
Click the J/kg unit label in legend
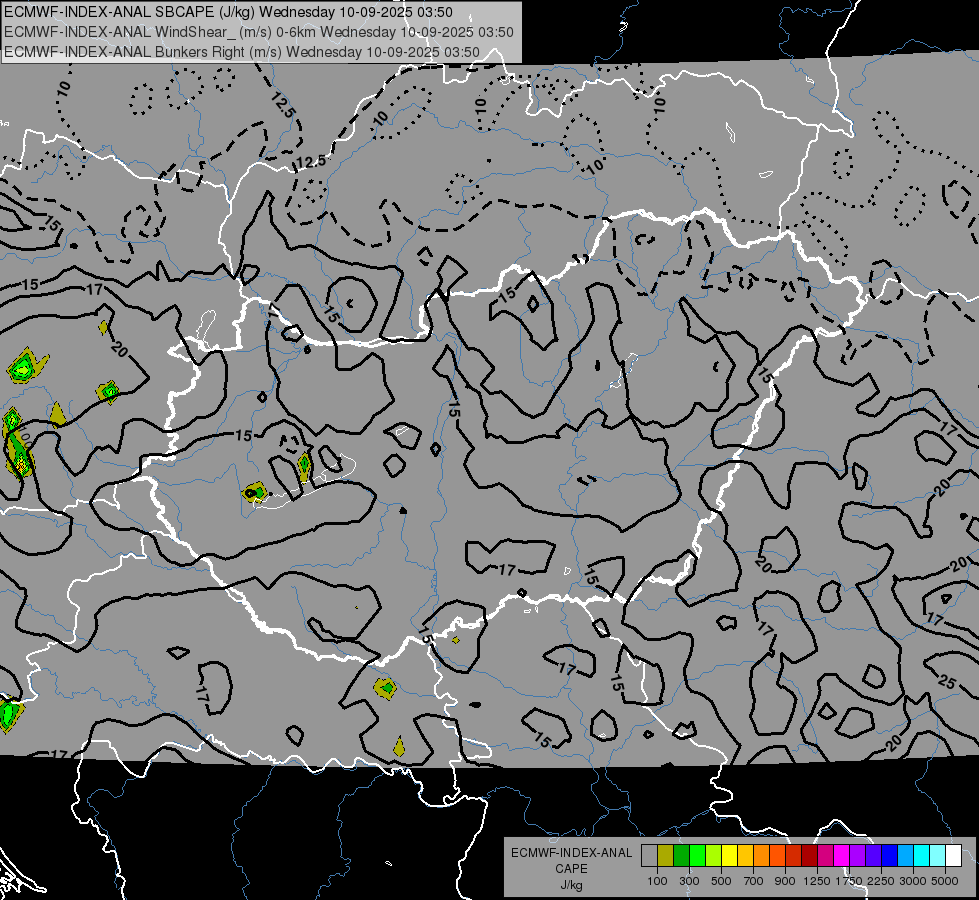coord(571,885)
